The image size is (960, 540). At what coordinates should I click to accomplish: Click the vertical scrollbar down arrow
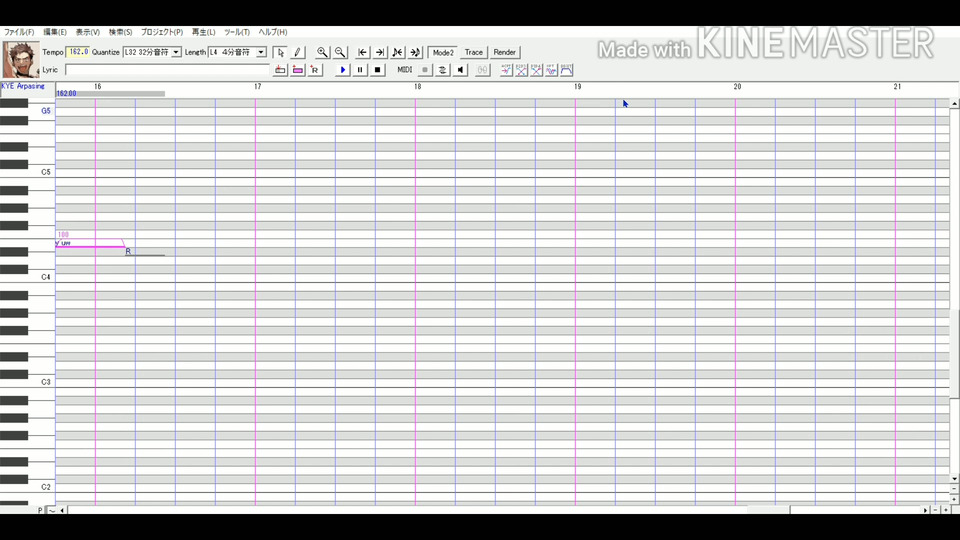point(954,479)
